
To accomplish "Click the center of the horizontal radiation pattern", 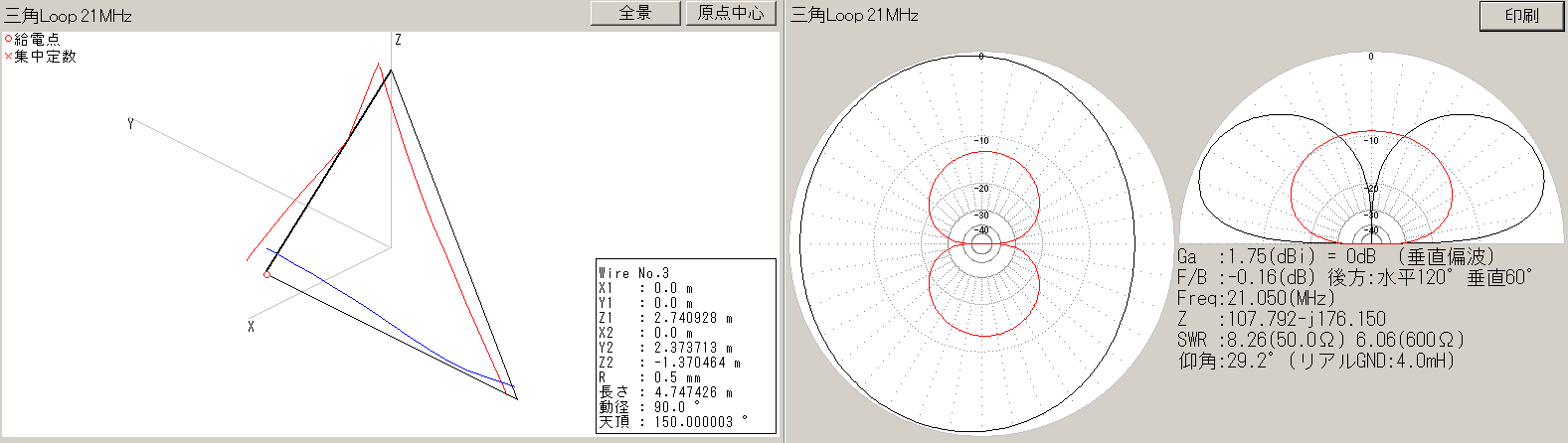I will [x=982, y=242].
